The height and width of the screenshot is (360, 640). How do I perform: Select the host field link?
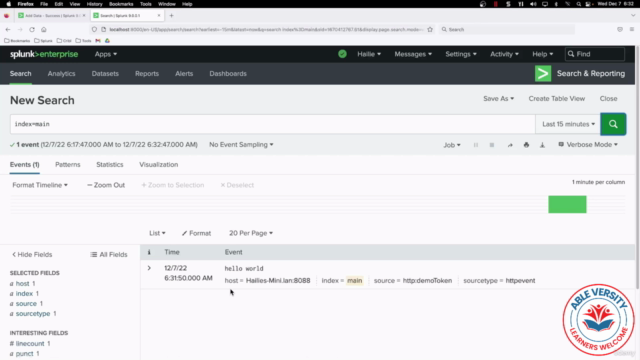pyautogui.click(x=22, y=283)
